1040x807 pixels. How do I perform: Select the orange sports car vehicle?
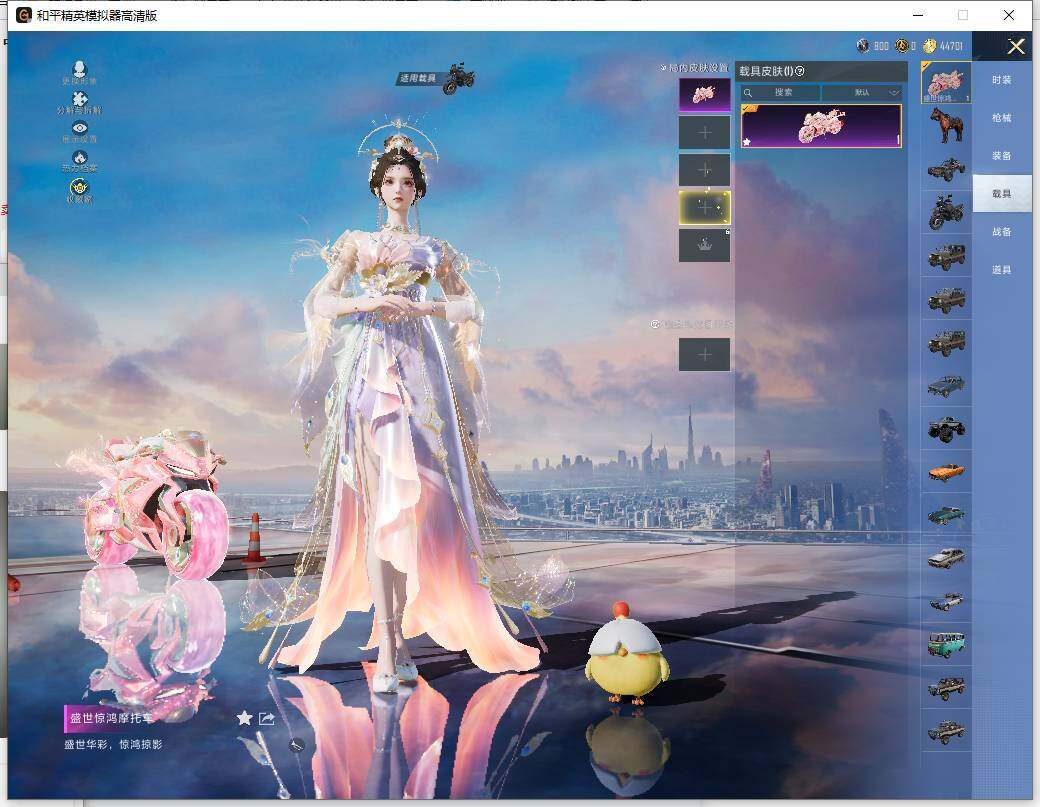(x=946, y=473)
